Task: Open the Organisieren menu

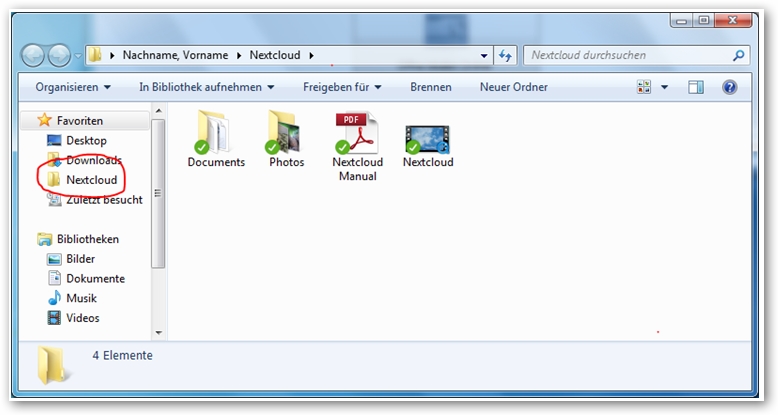Action: pyautogui.click(x=72, y=87)
